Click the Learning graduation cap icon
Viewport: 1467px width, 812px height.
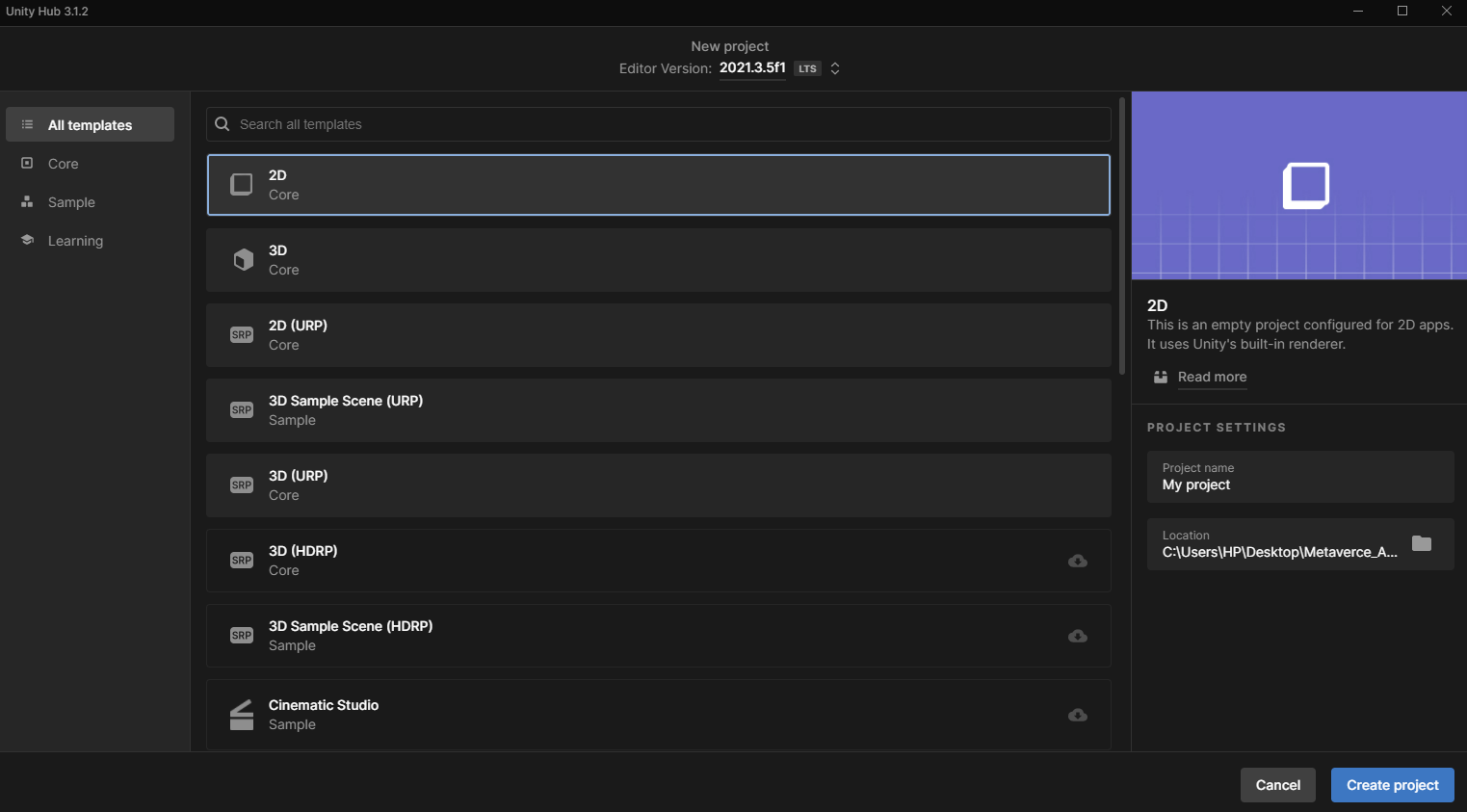point(27,240)
